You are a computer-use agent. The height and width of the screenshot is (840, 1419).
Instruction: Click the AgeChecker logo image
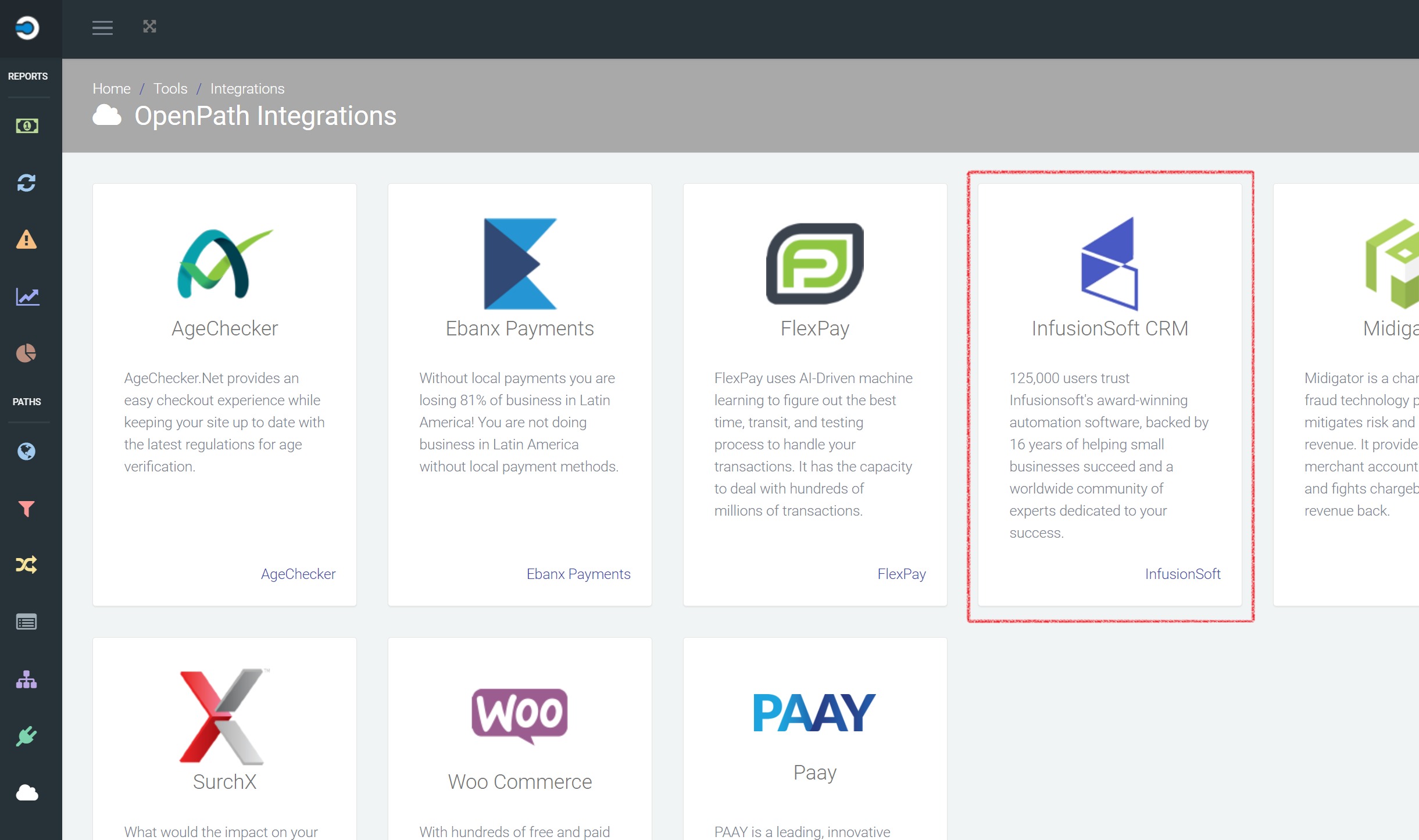224,263
